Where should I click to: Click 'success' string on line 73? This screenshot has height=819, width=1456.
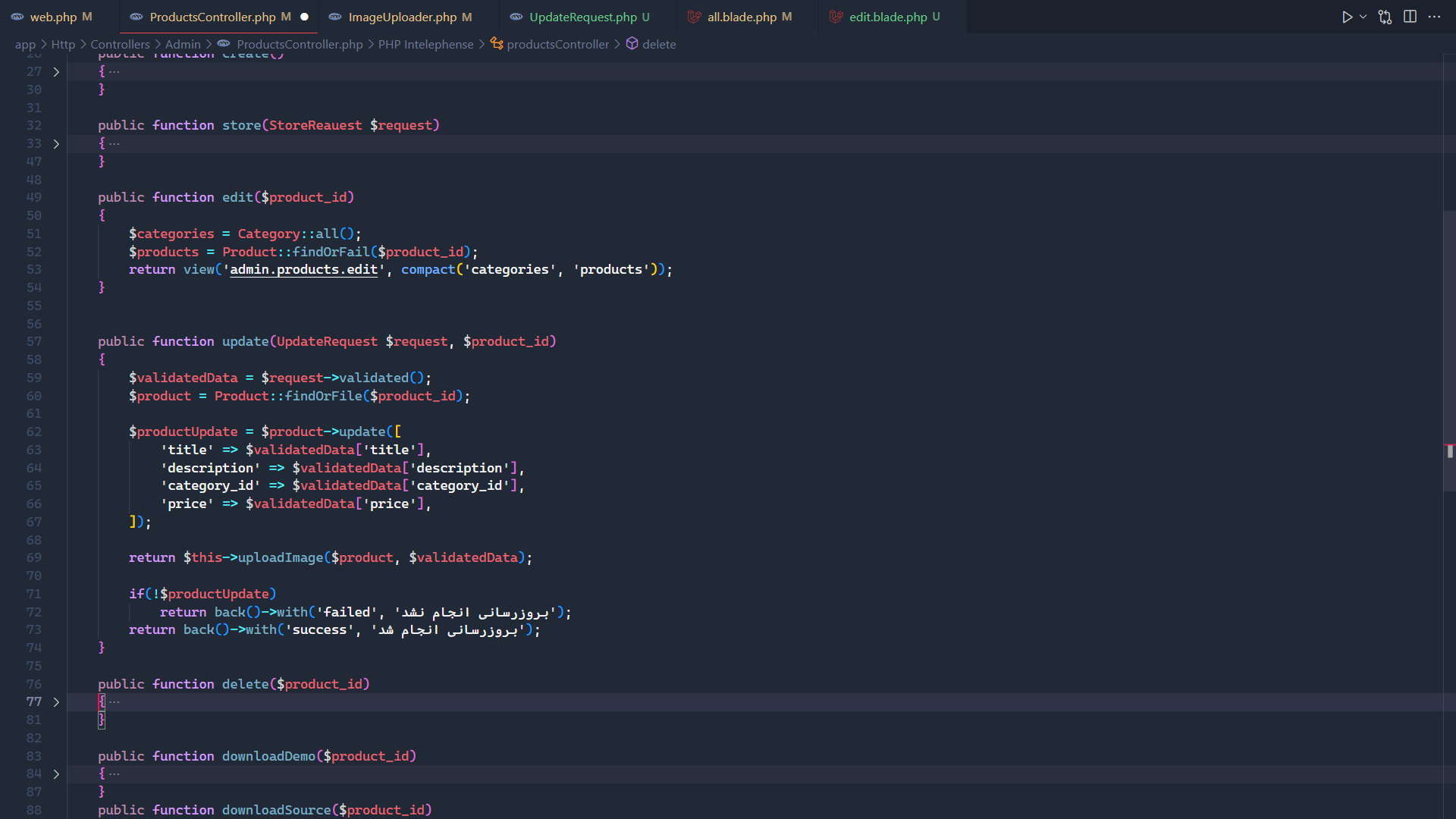319,630
